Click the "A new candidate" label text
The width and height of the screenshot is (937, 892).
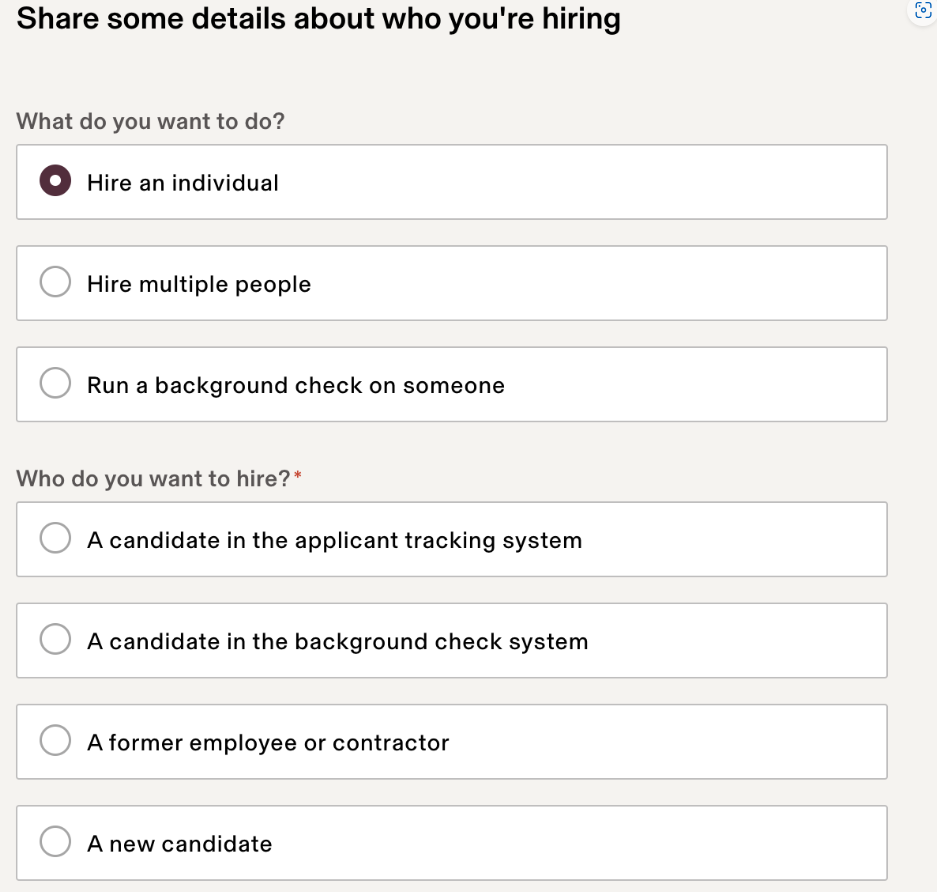(179, 843)
